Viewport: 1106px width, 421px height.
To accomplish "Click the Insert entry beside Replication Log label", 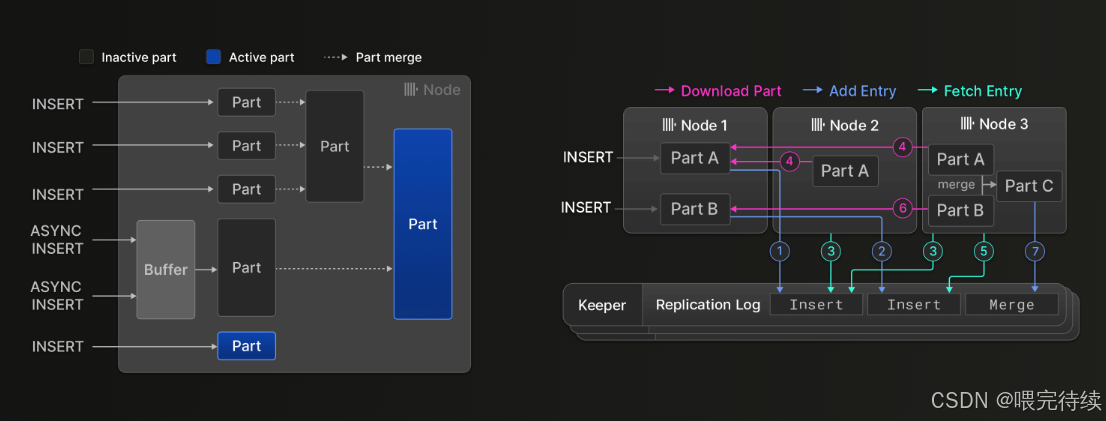I will tap(816, 305).
